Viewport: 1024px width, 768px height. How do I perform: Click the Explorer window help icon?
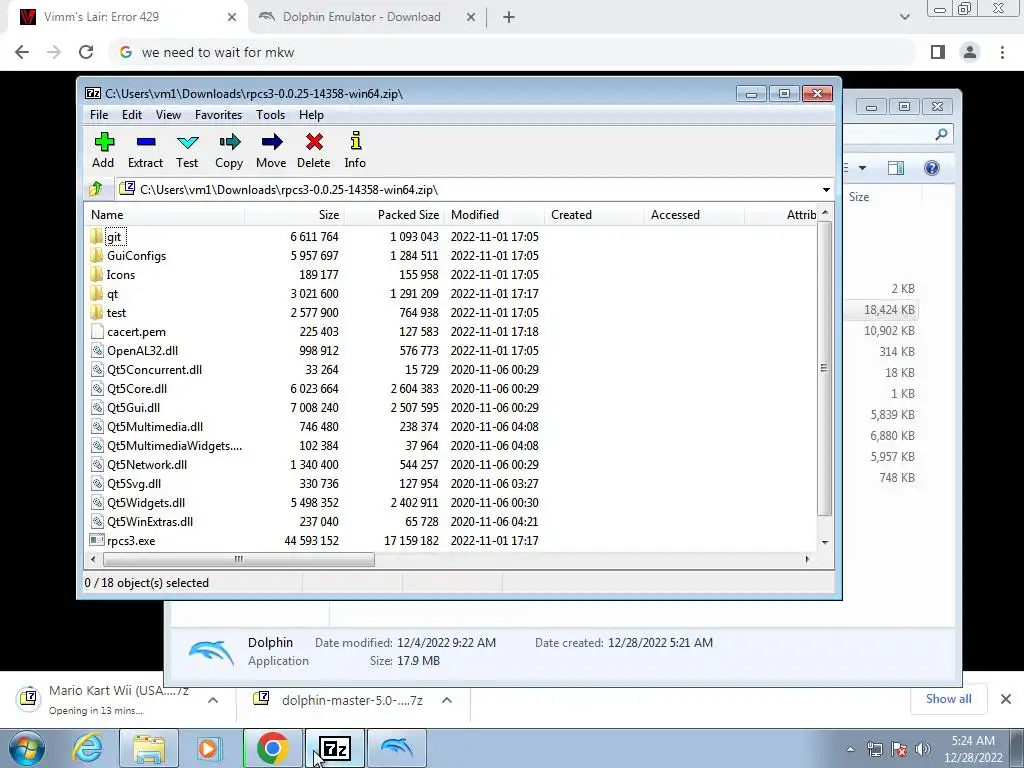(x=932, y=168)
